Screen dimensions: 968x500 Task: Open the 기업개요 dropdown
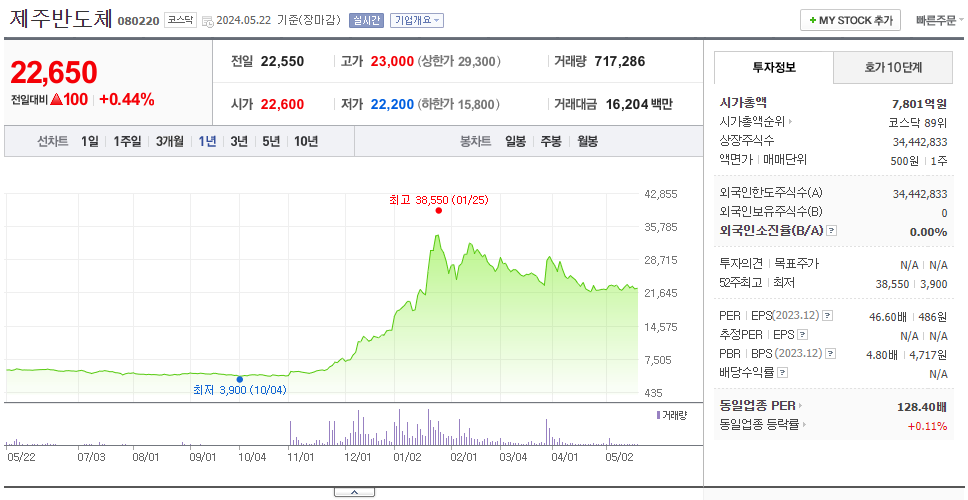417,20
